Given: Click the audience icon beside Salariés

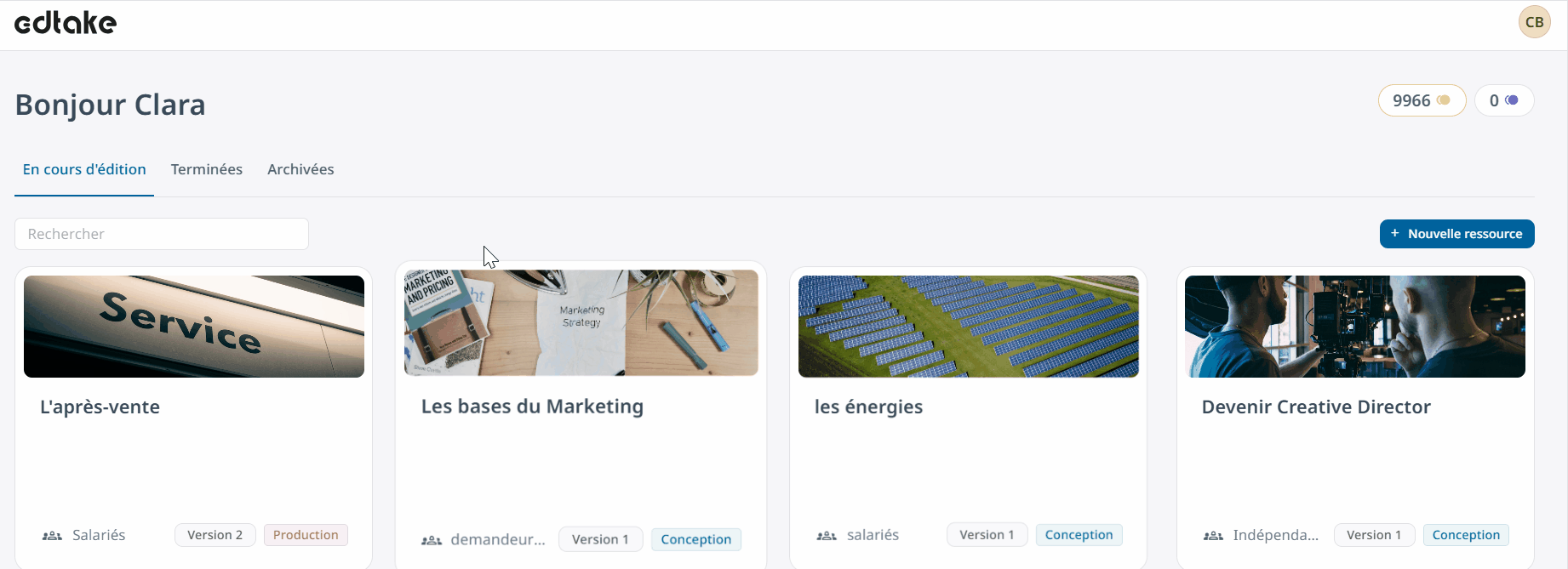Looking at the screenshot, I should coord(52,536).
